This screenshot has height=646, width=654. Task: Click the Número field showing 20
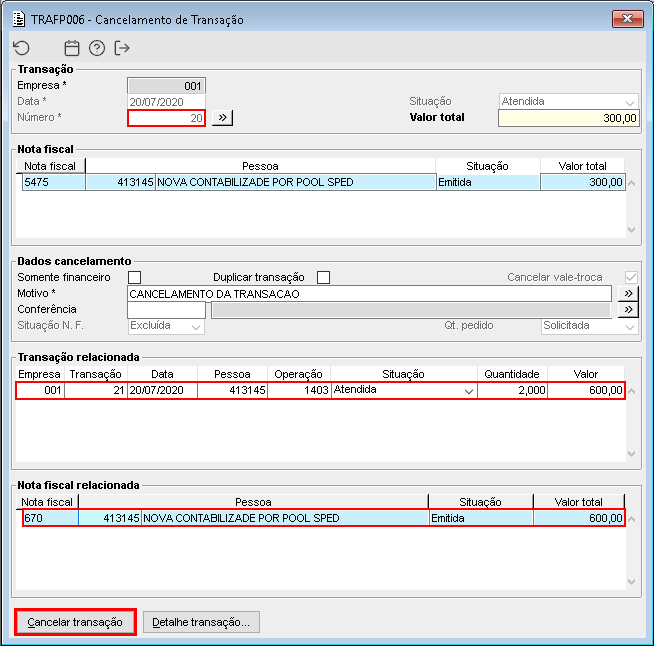(166, 118)
